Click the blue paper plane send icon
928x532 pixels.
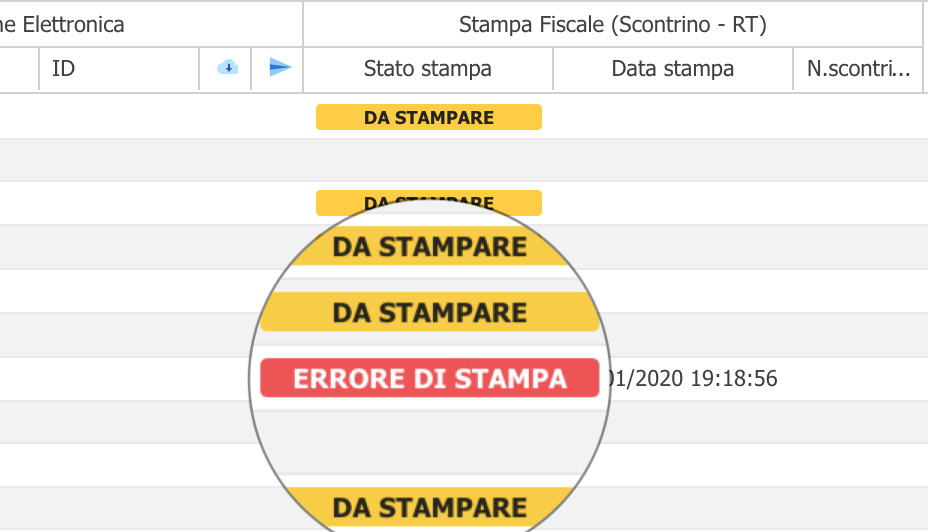pyautogui.click(x=279, y=67)
